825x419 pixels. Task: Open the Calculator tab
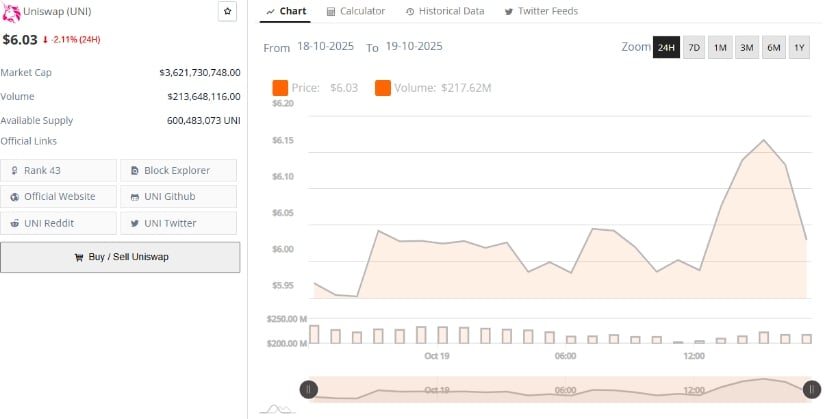click(x=356, y=11)
